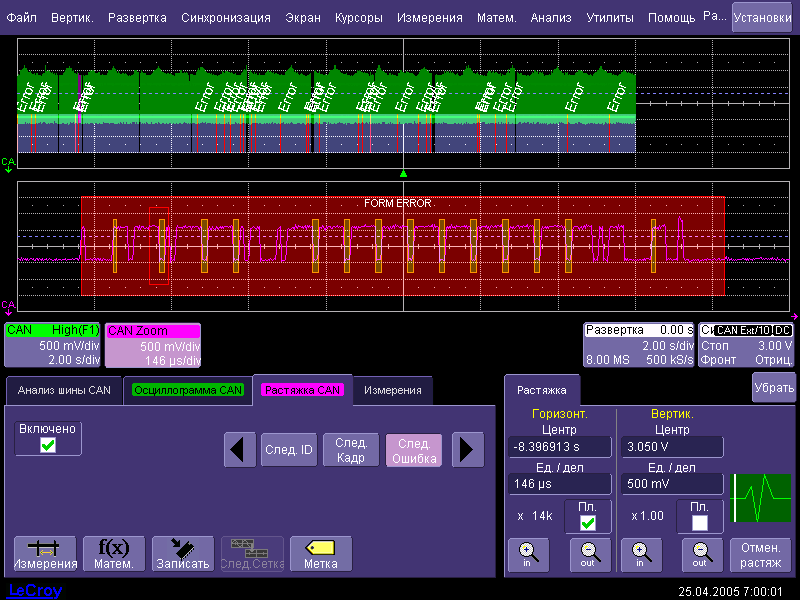
Task: Enable vertical Пл. variable checkbox
Action: click(699, 522)
